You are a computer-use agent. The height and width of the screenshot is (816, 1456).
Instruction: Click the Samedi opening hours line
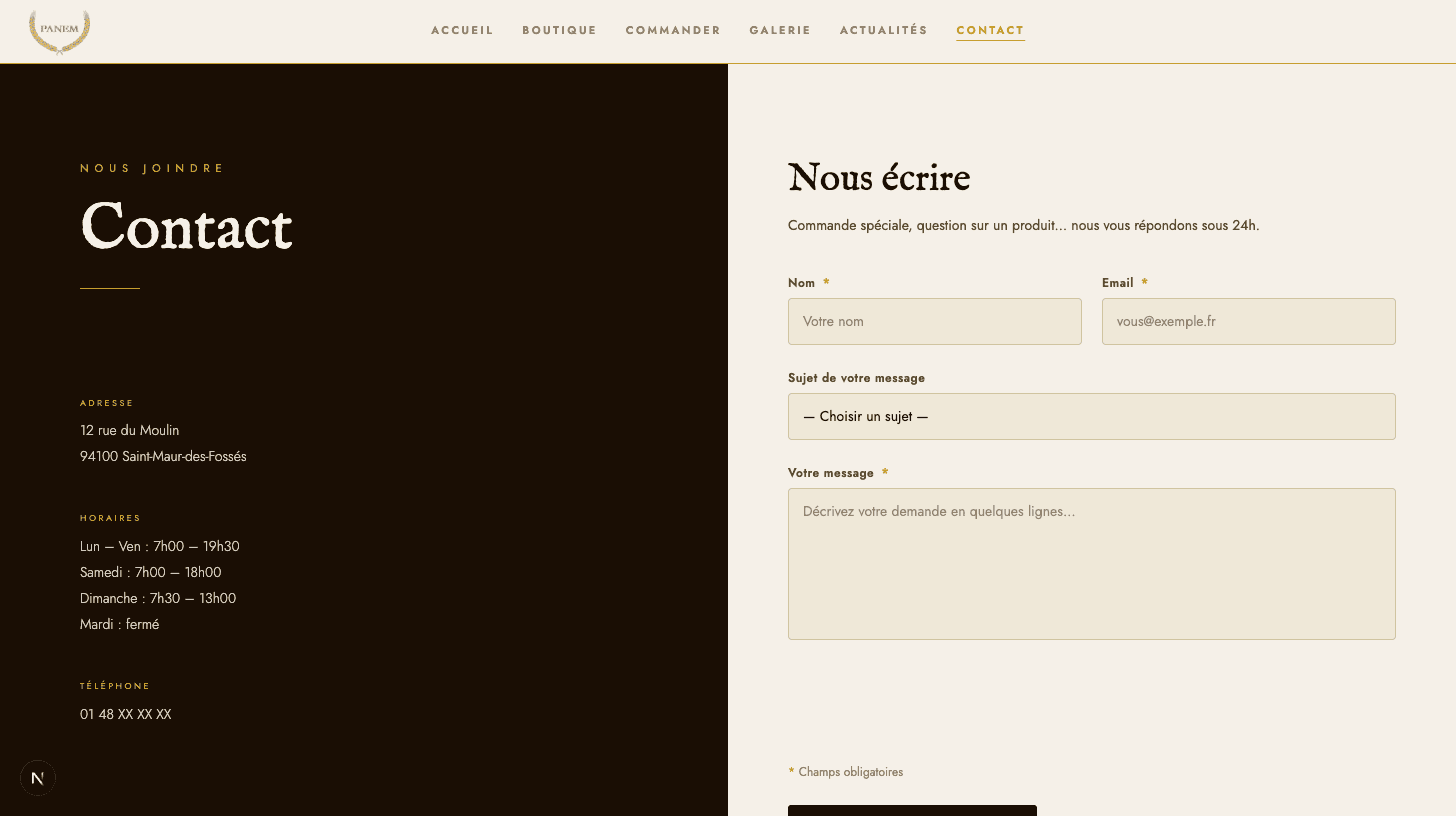click(x=151, y=572)
